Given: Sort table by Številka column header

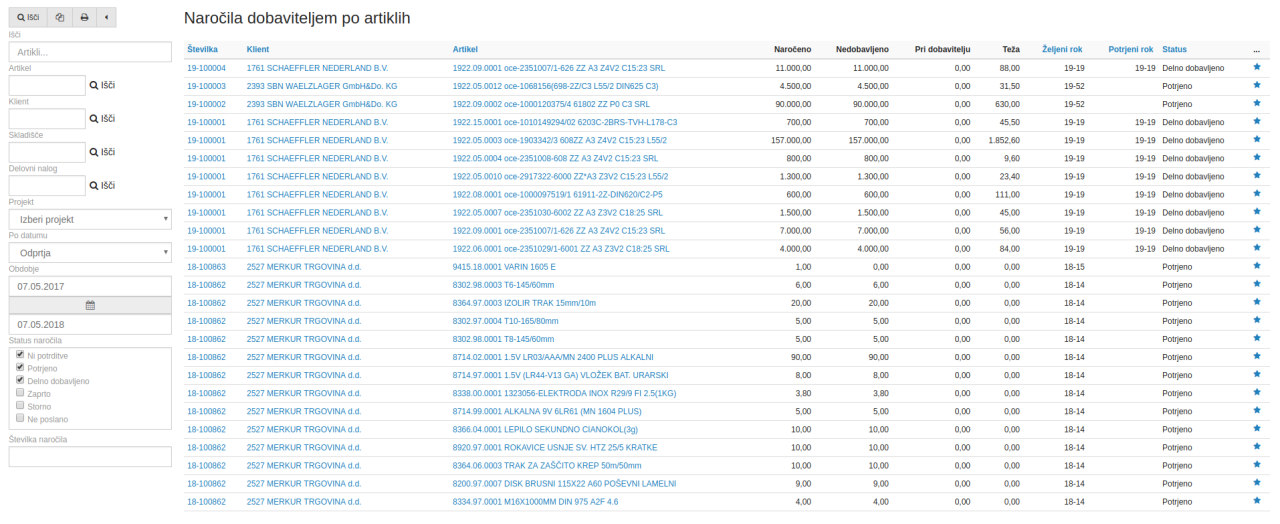Looking at the screenshot, I should tap(202, 49).
